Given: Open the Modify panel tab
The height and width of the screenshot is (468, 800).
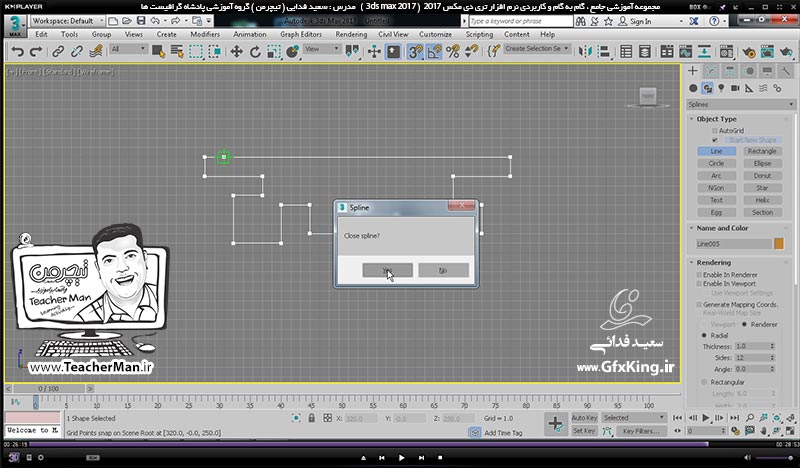Looking at the screenshot, I should point(711,71).
